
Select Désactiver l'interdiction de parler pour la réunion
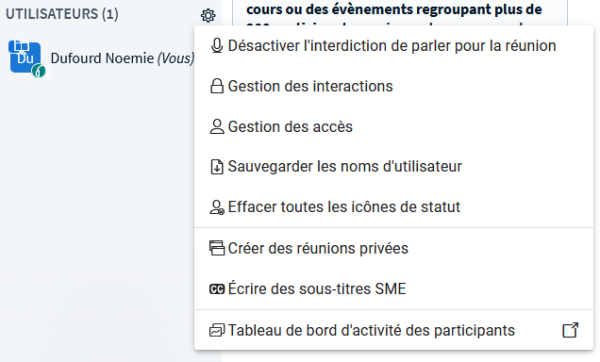tap(394, 46)
